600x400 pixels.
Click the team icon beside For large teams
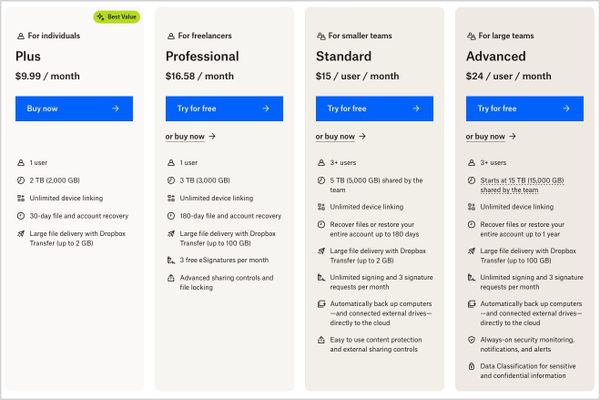[471, 36]
